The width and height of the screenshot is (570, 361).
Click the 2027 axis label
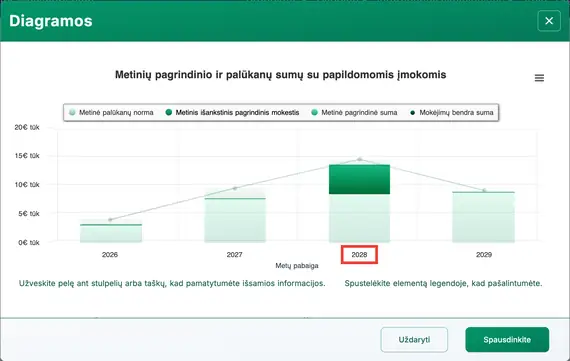(234, 254)
